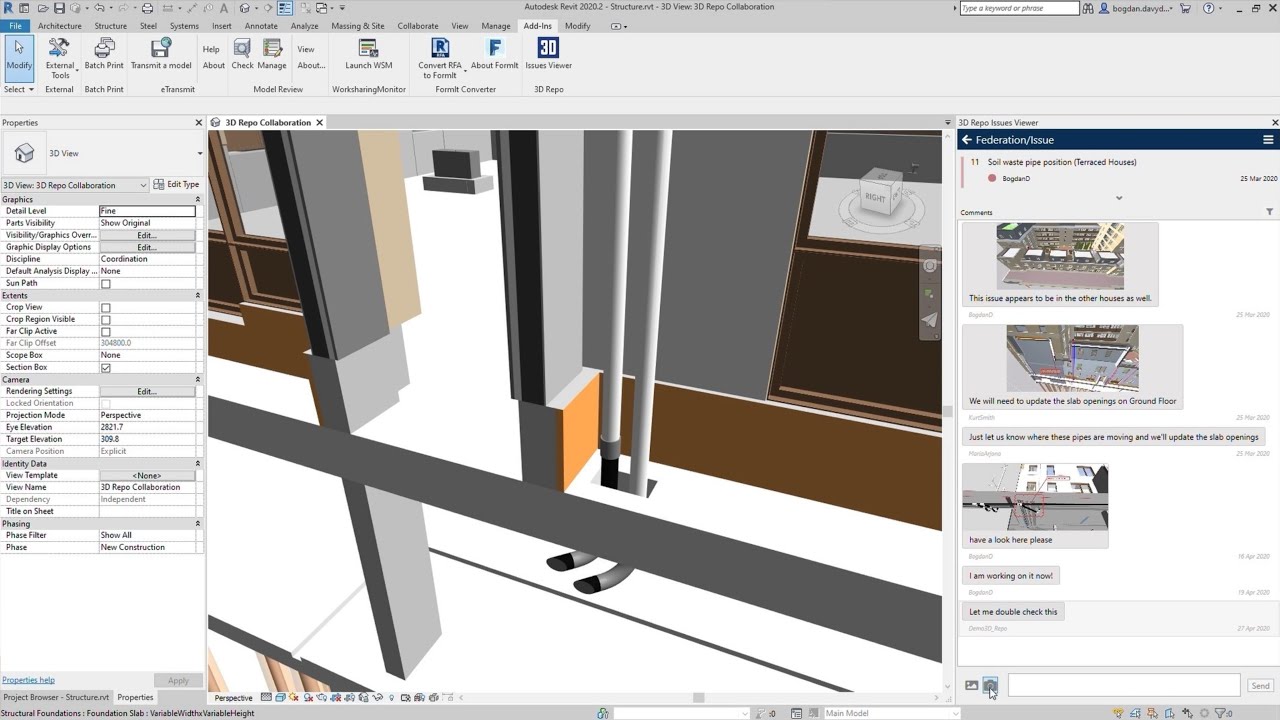This screenshot has height=720, width=1280.
Task: Click the view horizontal scrollbar thumb
Action: [x=699, y=698]
